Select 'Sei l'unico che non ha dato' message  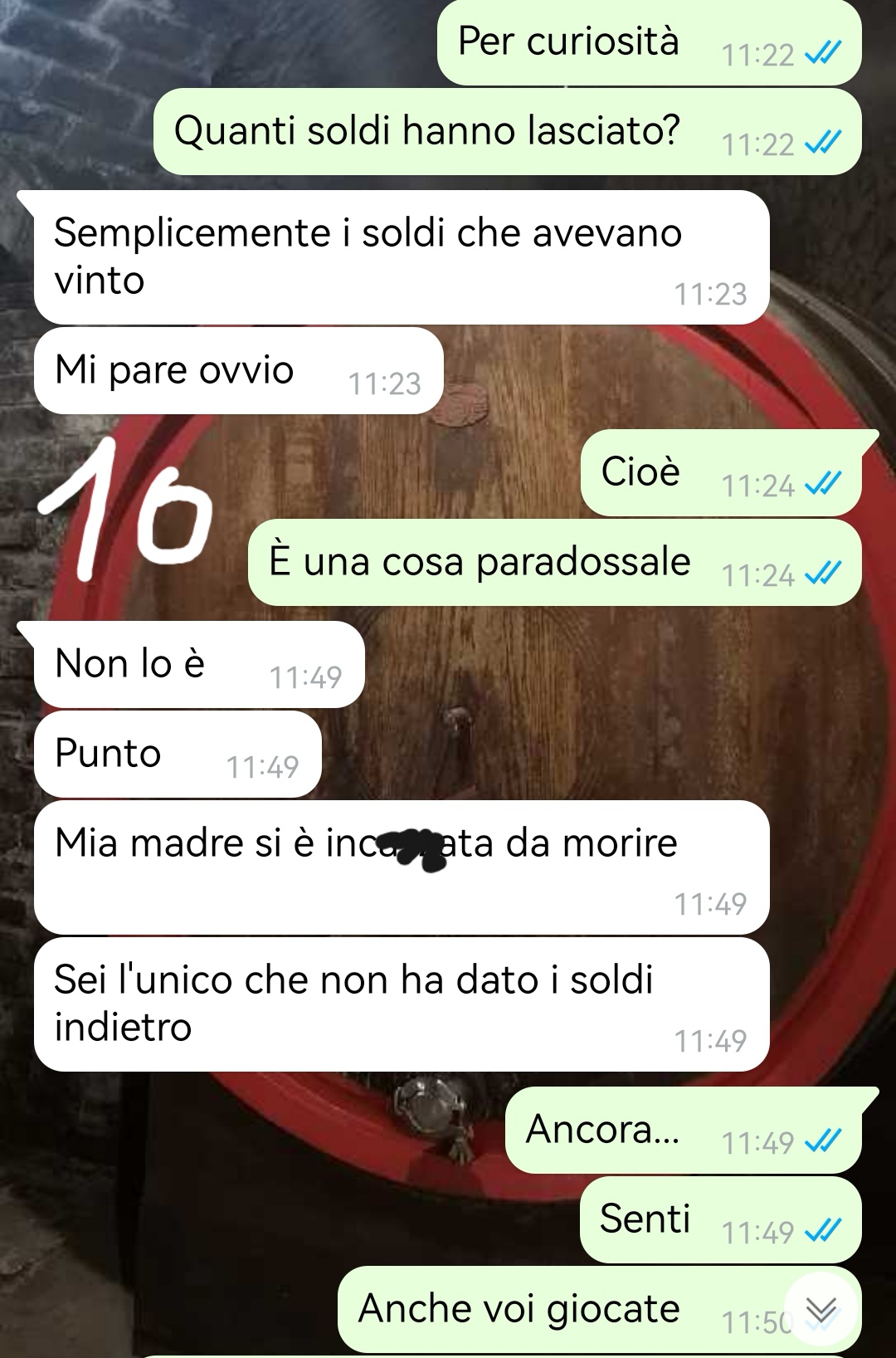[x=402, y=1004]
